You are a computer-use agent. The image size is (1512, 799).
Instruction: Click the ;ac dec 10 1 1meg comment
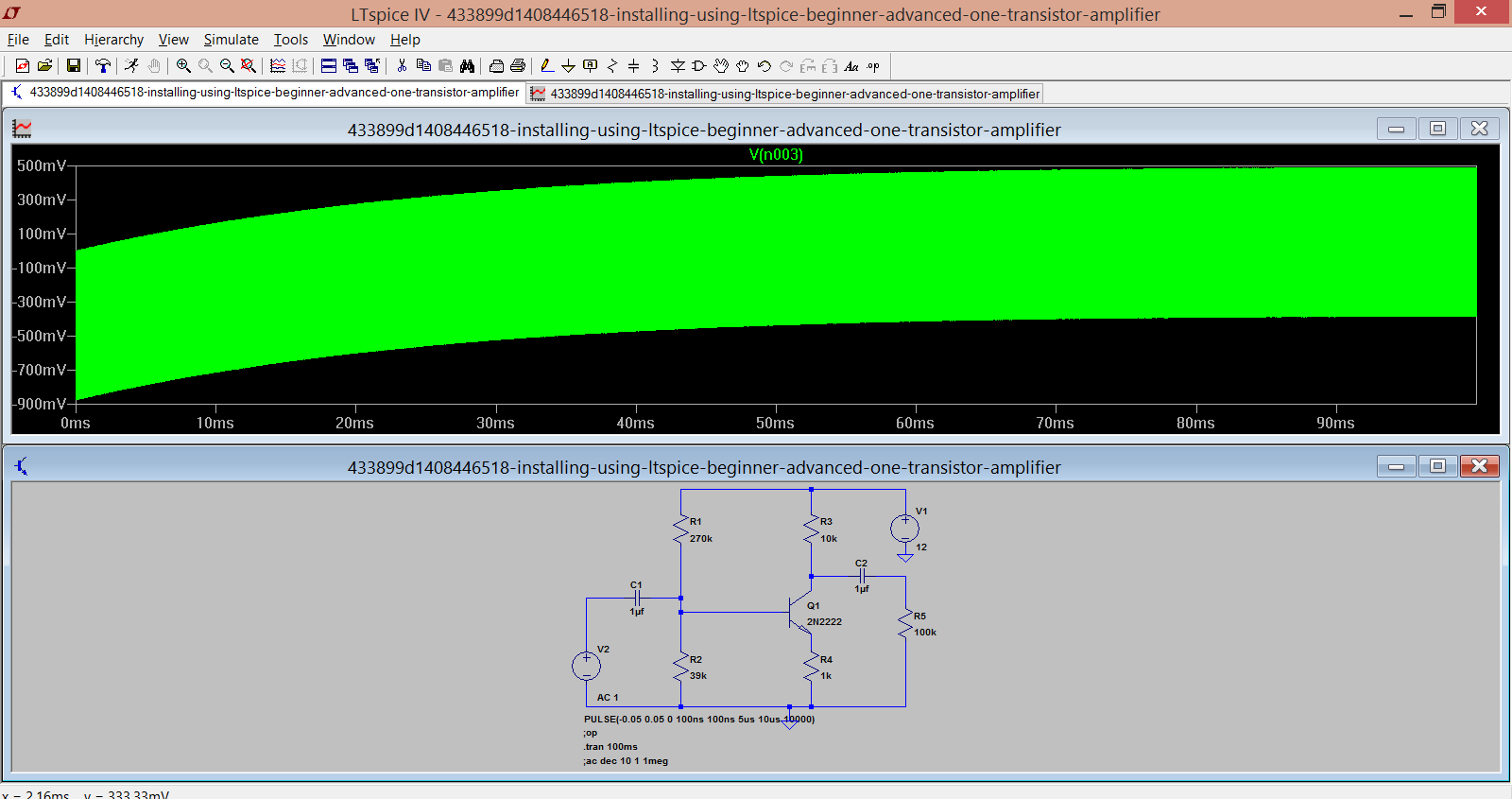pyautogui.click(x=626, y=761)
